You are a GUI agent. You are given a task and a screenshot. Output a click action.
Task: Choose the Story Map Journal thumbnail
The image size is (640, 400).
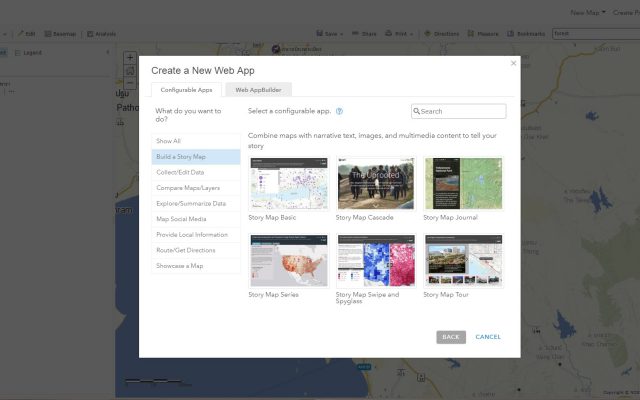pos(463,184)
